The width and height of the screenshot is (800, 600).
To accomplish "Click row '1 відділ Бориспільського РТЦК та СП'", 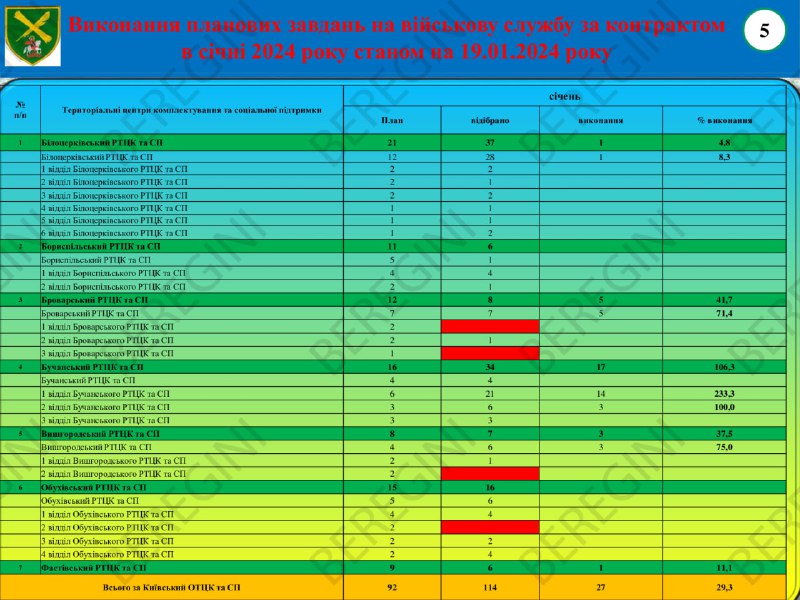I will tap(393, 273).
